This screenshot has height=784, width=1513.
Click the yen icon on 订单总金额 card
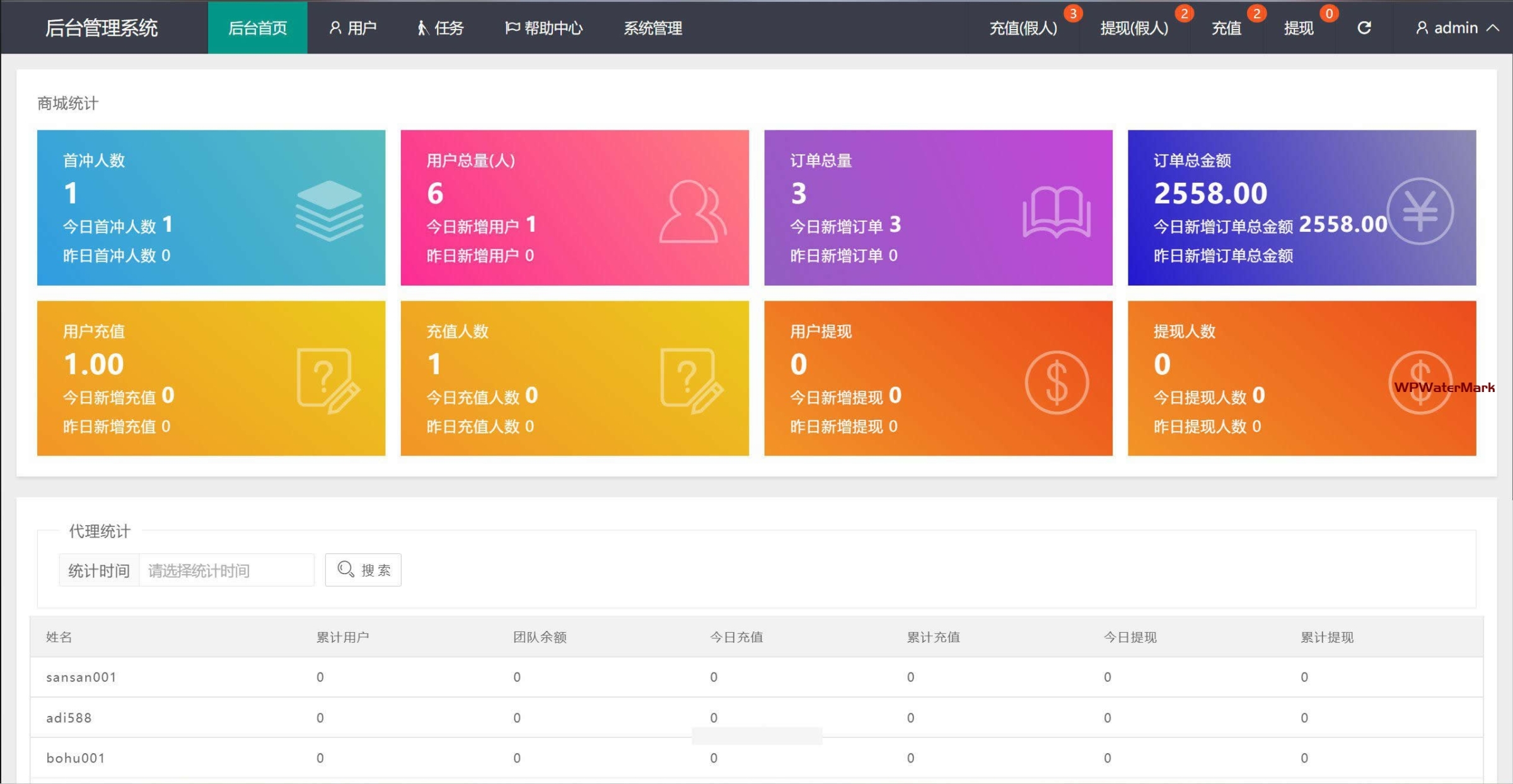[x=1420, y=212]
